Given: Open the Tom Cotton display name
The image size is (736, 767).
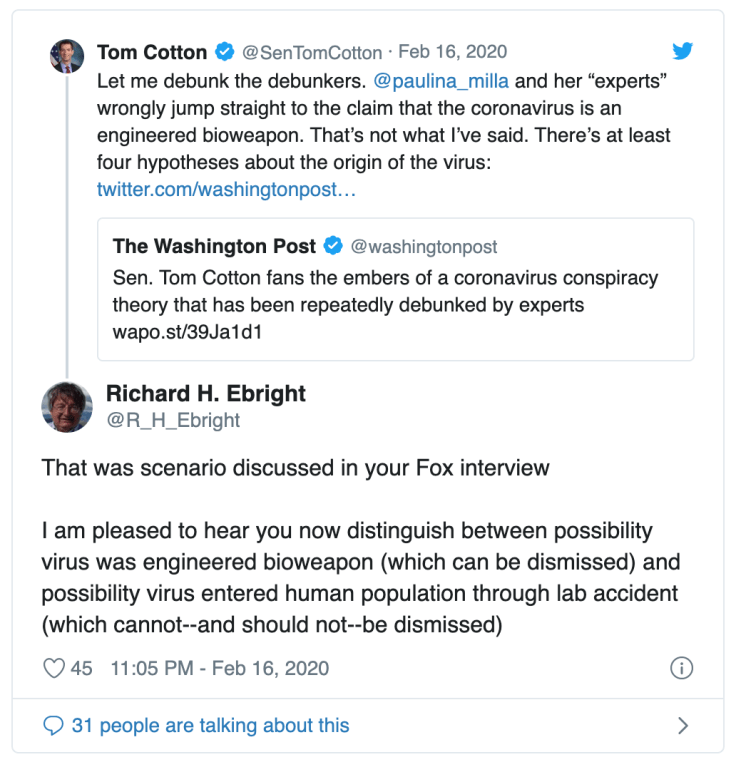Looking at the screenshot, I should (152, 52).
